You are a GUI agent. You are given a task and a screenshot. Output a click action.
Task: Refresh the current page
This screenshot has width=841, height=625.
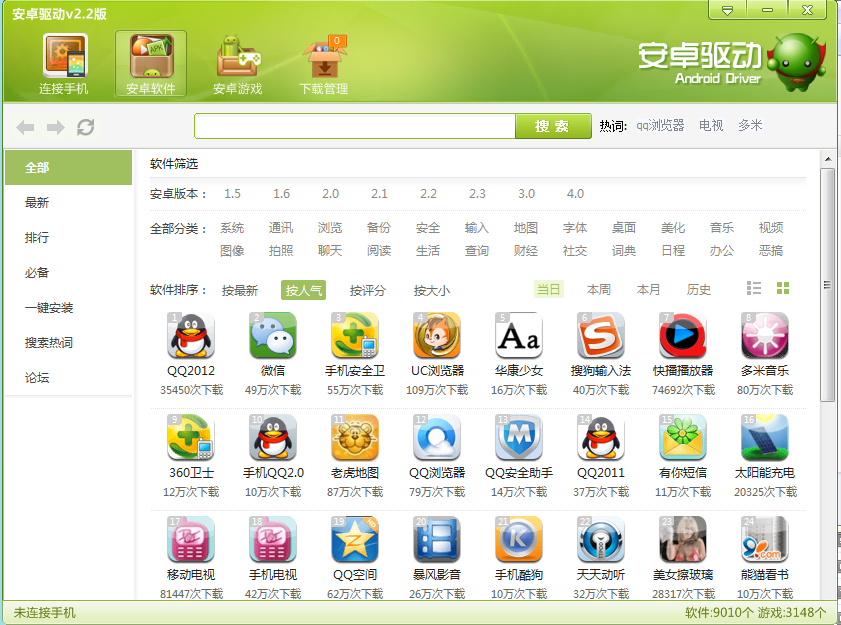click(86, 127)
